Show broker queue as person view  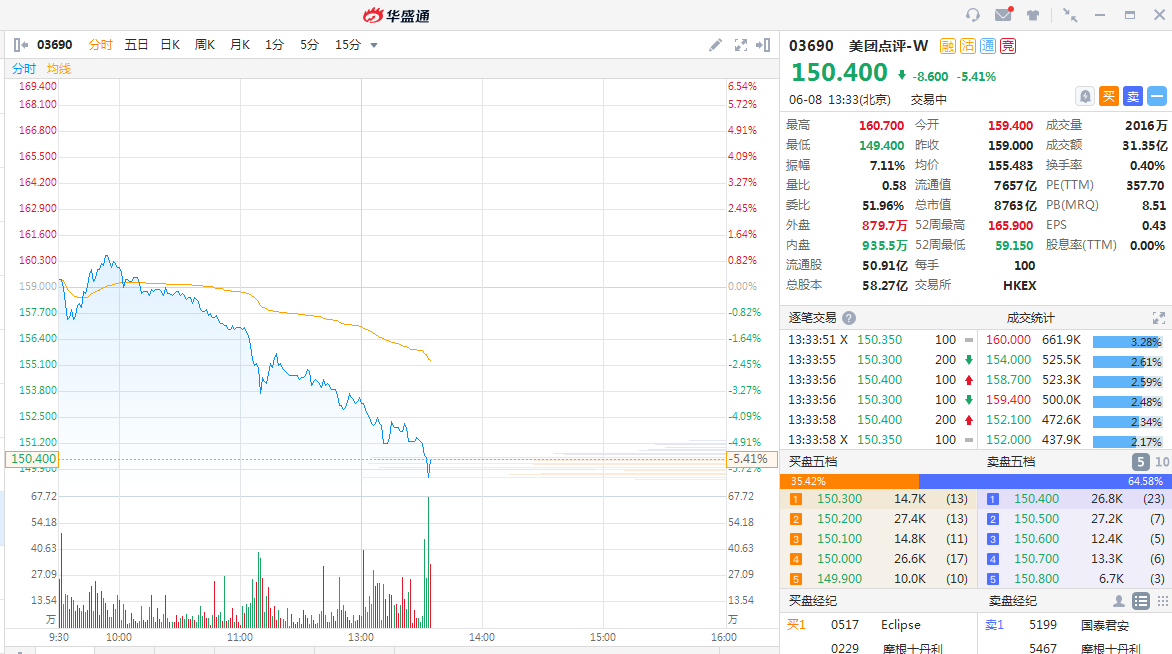coord(1119,601)
